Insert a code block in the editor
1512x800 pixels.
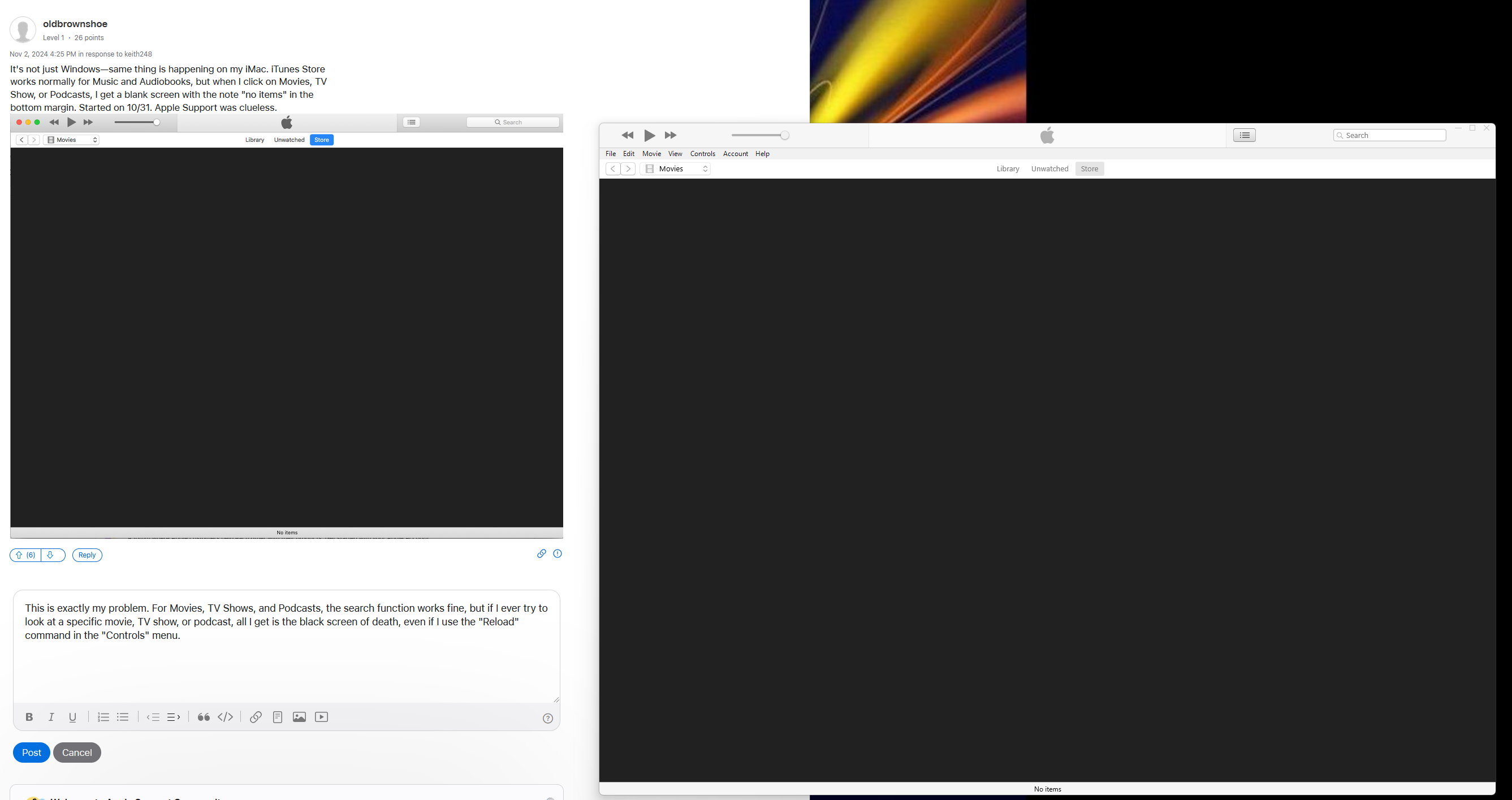tap(226, 717)
